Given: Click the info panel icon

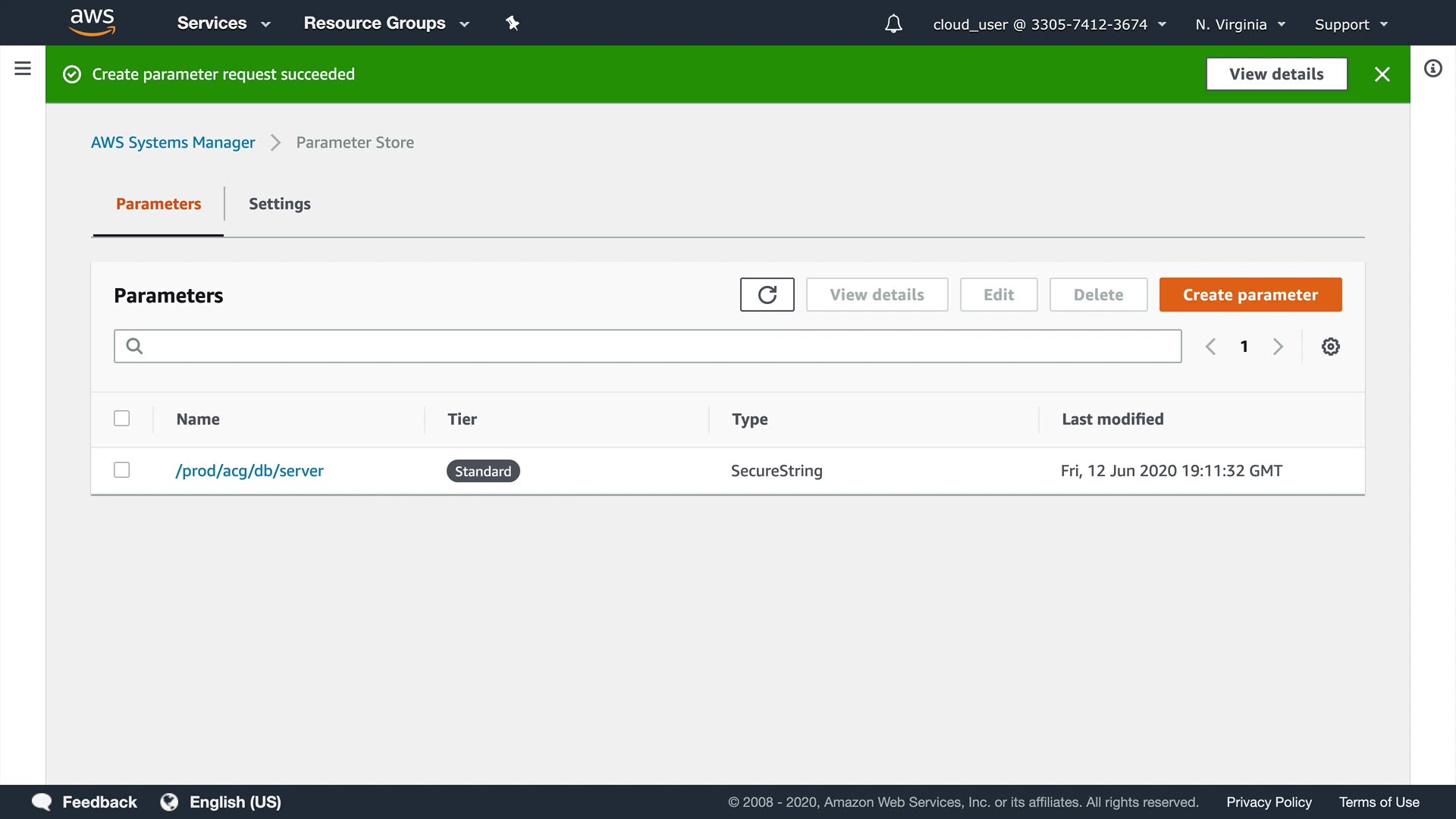Looking at the screenshot, I should pos(1432,69).
